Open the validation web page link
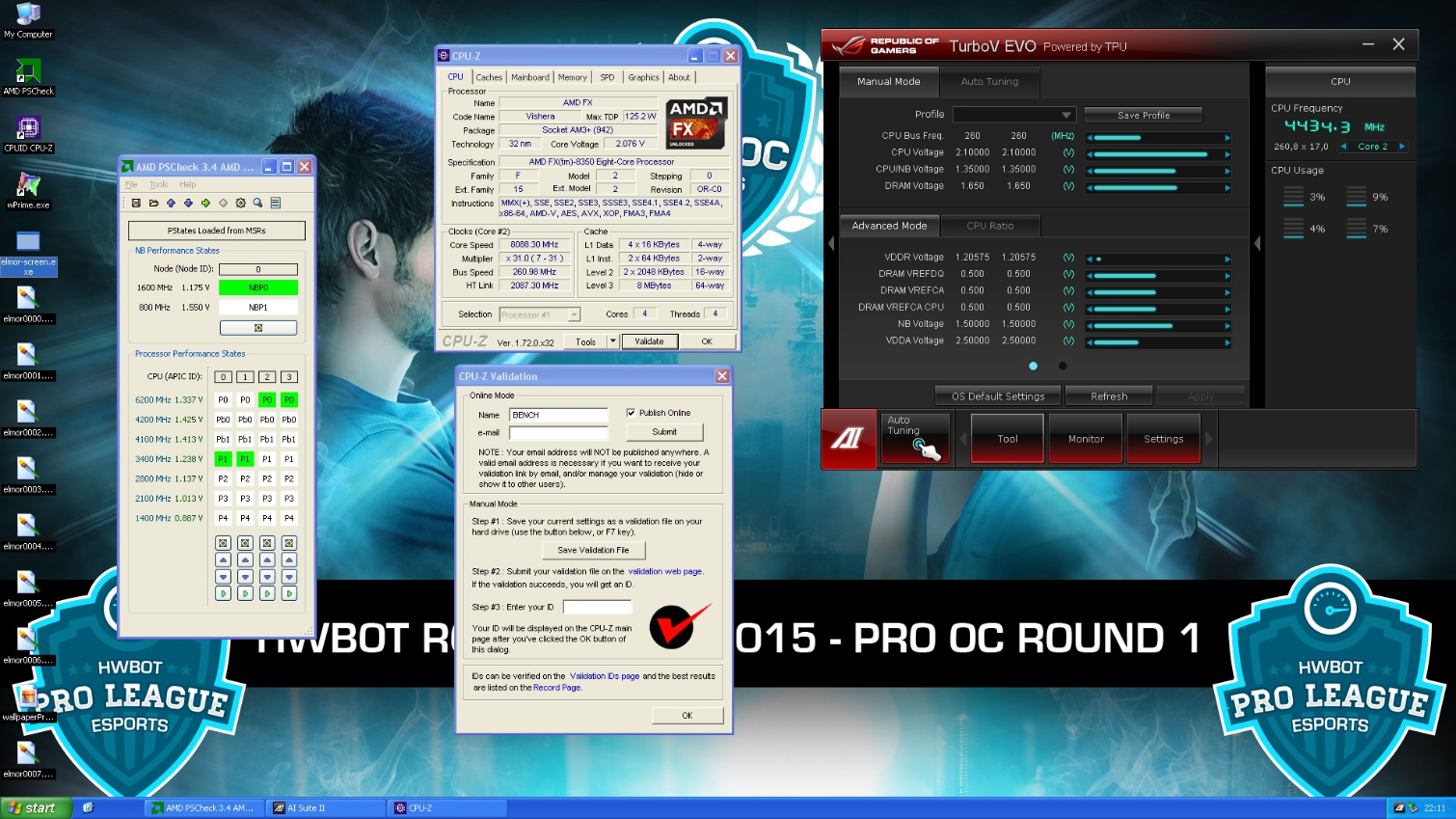This screenshot has height=819, width=1456. pos(664,571)
